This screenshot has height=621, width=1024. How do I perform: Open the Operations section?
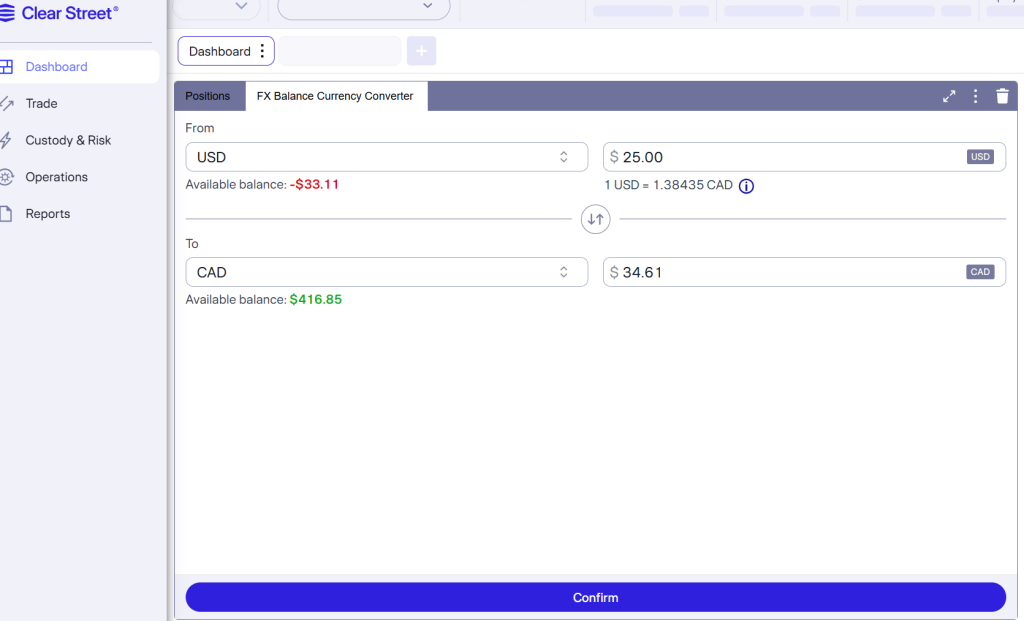tap(56, 177)
